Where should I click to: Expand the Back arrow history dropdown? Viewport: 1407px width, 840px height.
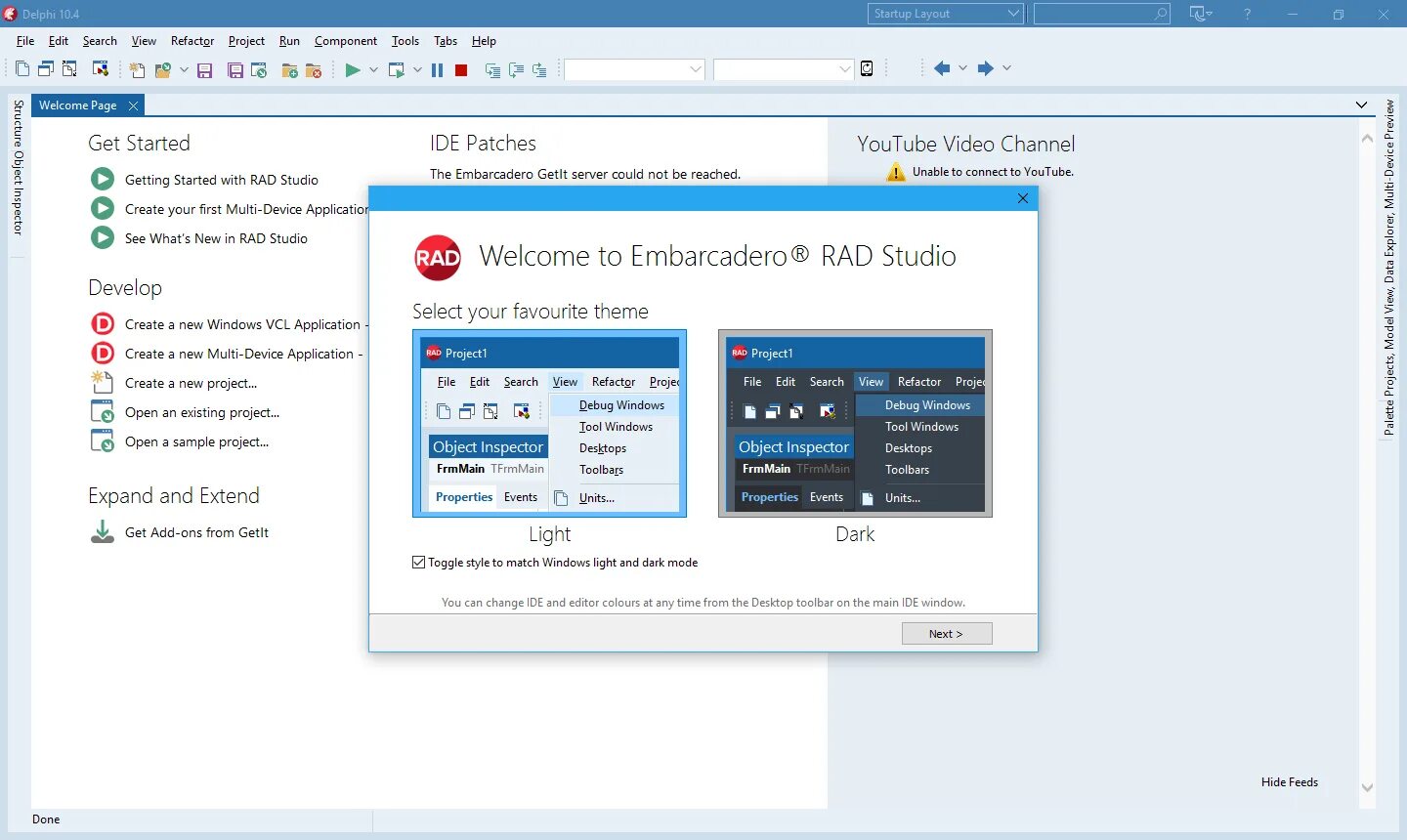point(962,68)
